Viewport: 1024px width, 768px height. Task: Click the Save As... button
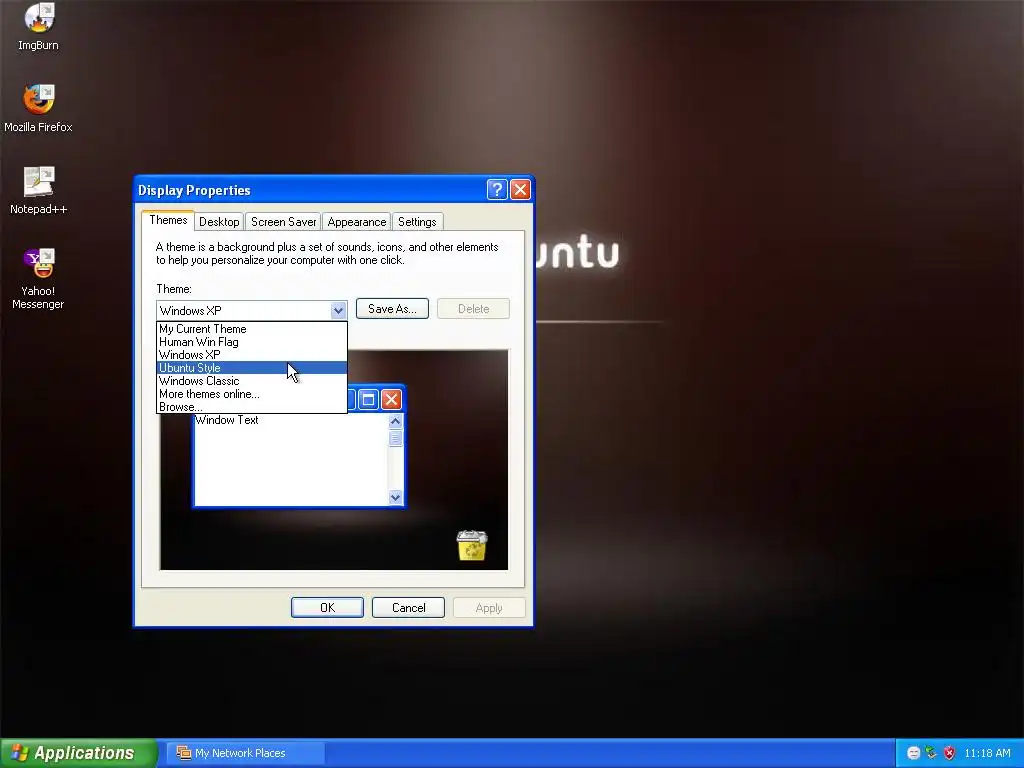392,309
